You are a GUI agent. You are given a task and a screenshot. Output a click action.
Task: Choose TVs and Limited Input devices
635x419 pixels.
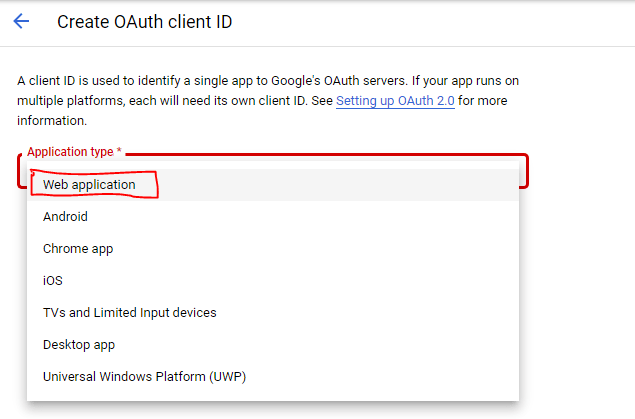coord(273,313)
